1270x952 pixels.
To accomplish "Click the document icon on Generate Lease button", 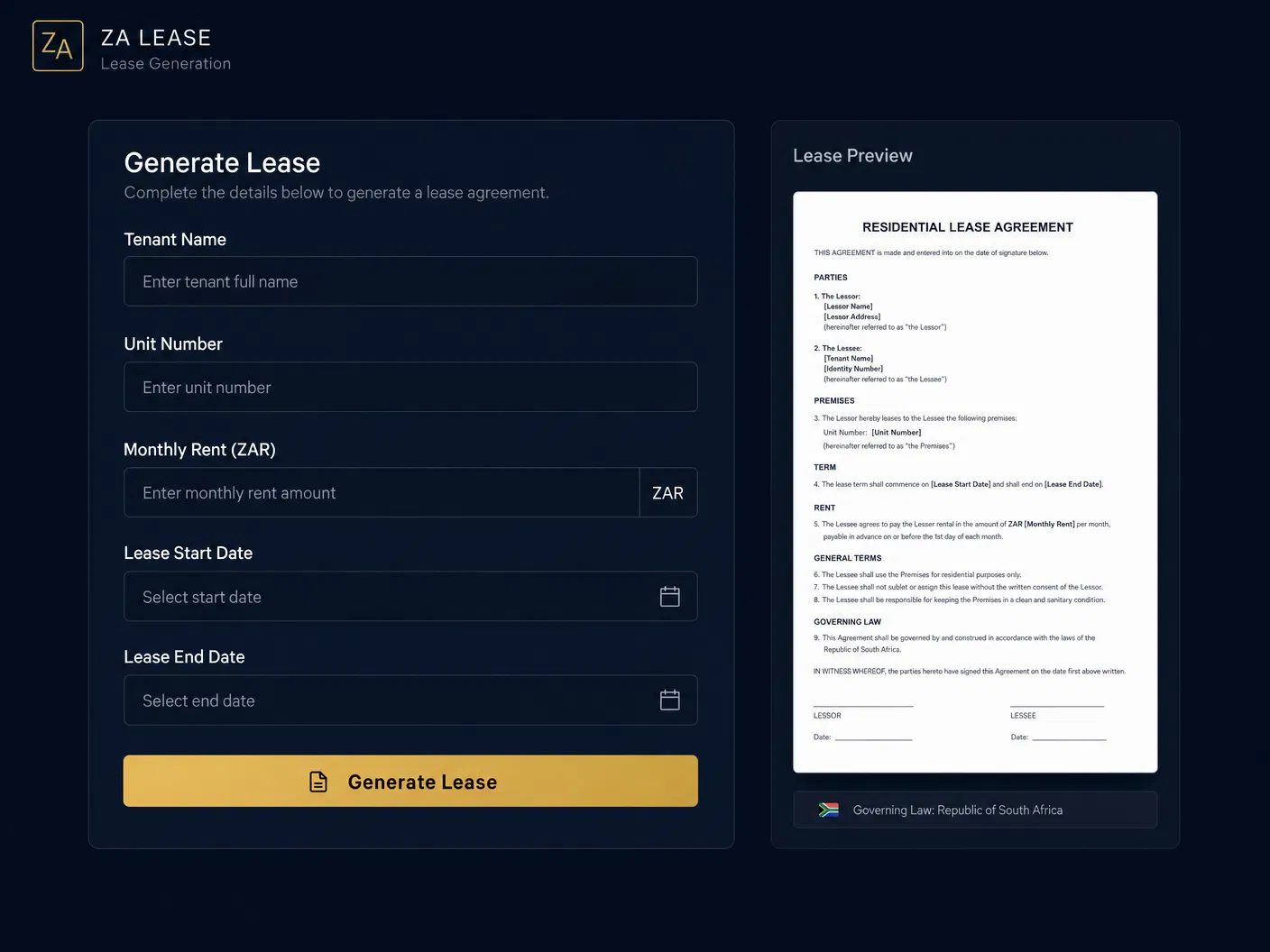I will click(318, 781).
